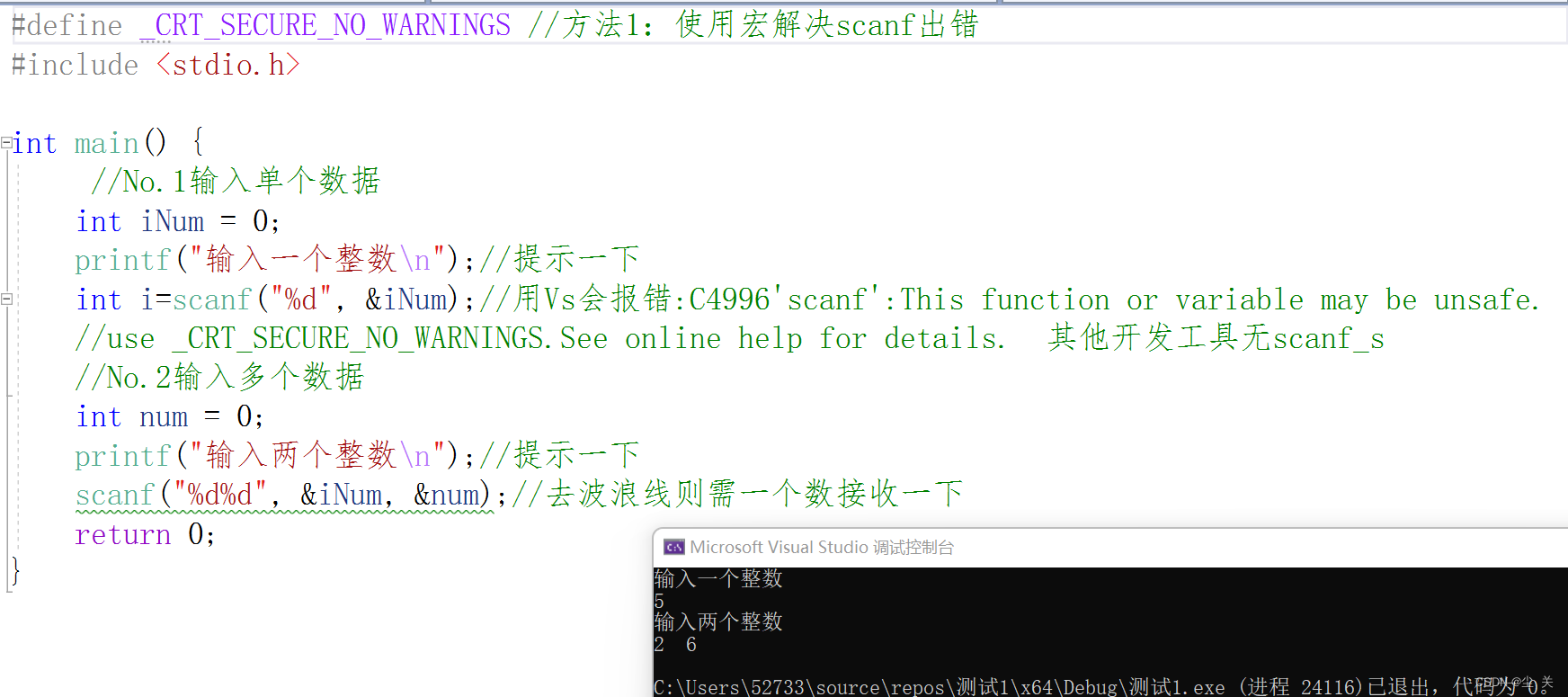
Task: Click the #define _CRT_SECURE_NO_WARNINGS macro
Action: click(x=261, y=25)
